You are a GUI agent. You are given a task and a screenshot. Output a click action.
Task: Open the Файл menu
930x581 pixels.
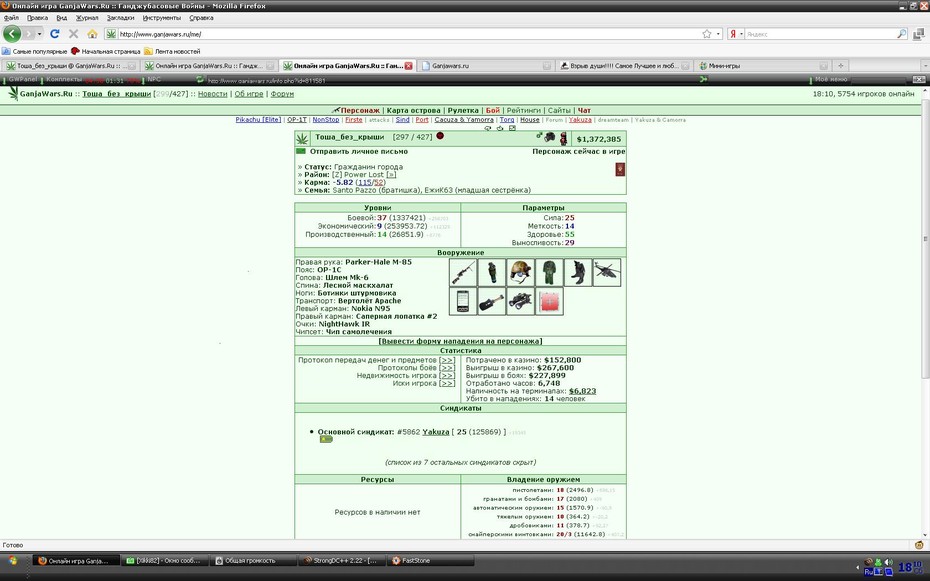(11, 18)
